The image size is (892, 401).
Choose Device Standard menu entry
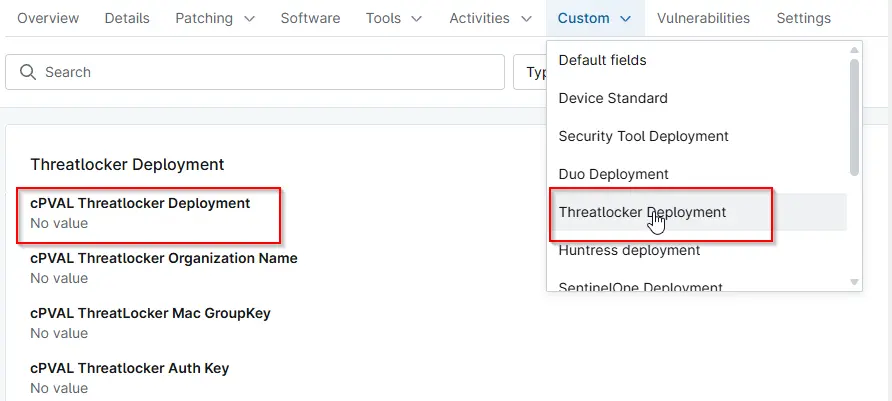pos(613,98)
